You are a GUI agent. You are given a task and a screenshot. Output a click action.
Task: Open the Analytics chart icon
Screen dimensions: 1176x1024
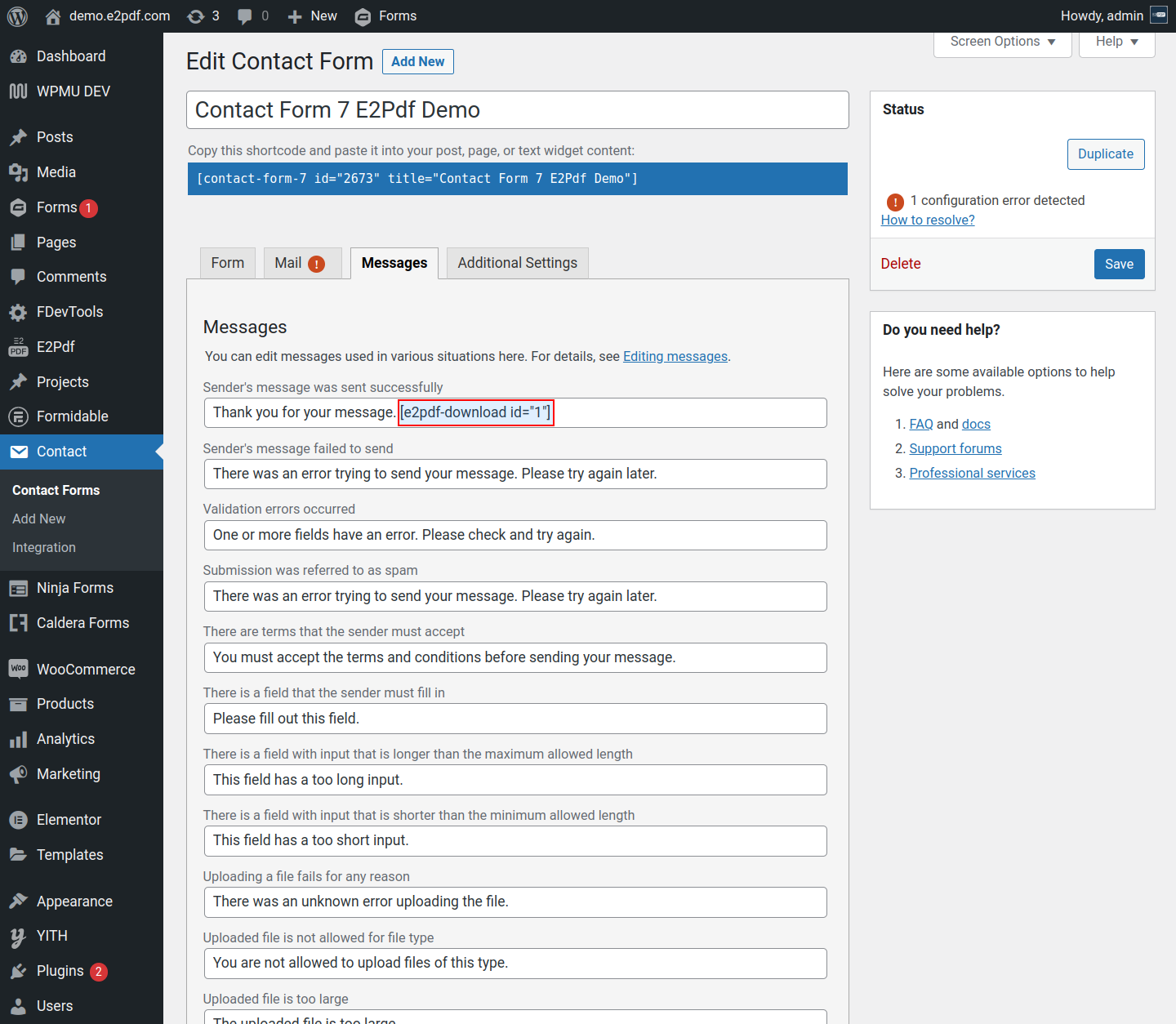18,739
